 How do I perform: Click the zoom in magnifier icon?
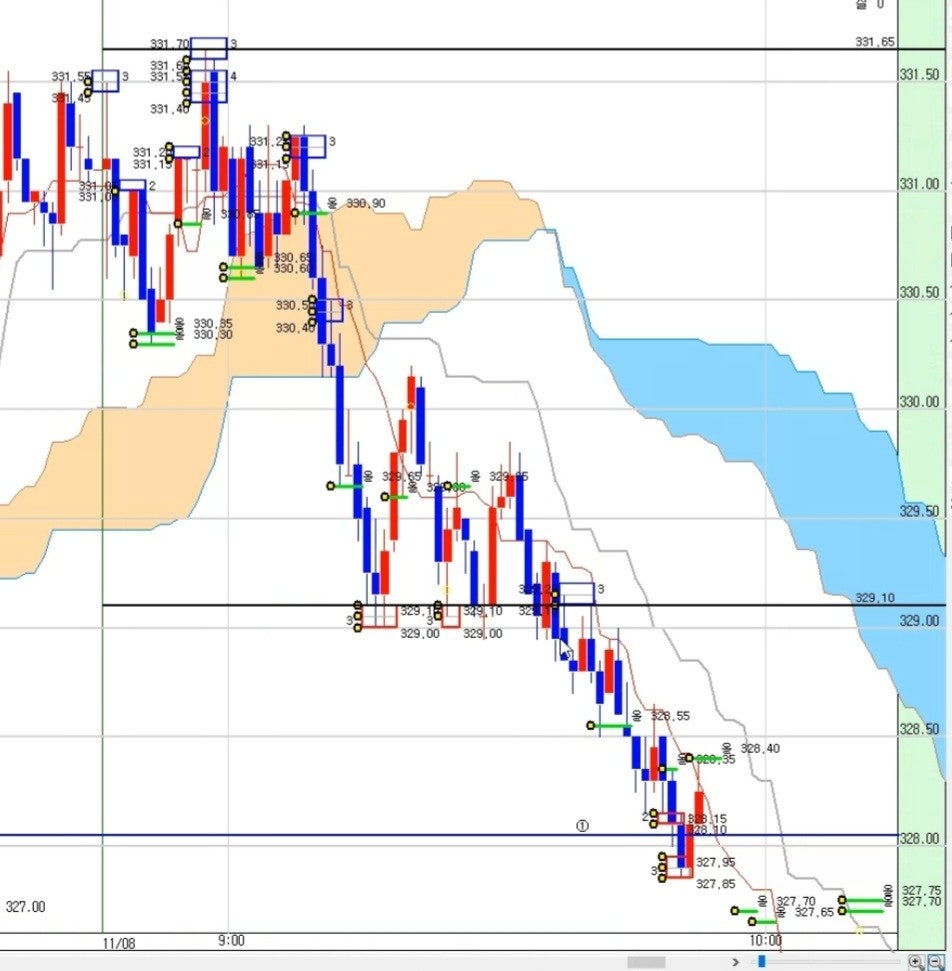click(916, 962)
